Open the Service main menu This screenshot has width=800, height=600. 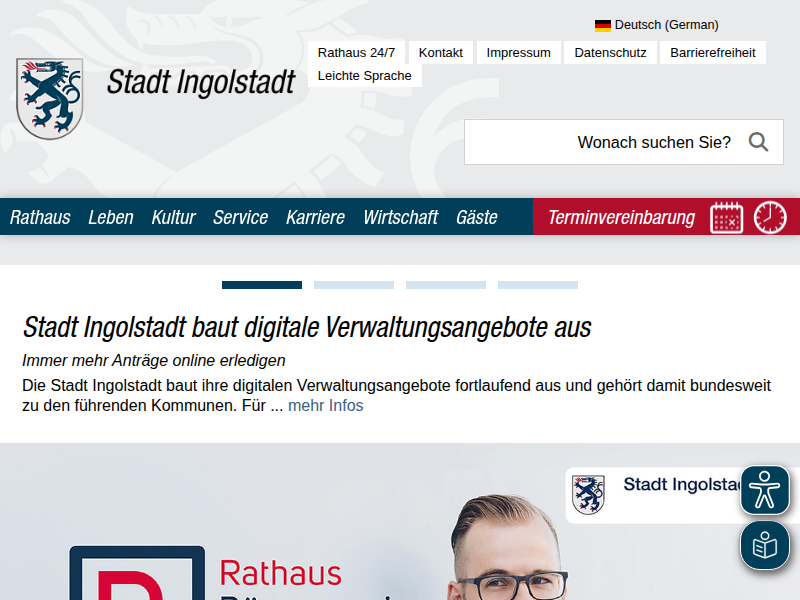point(240,217)
